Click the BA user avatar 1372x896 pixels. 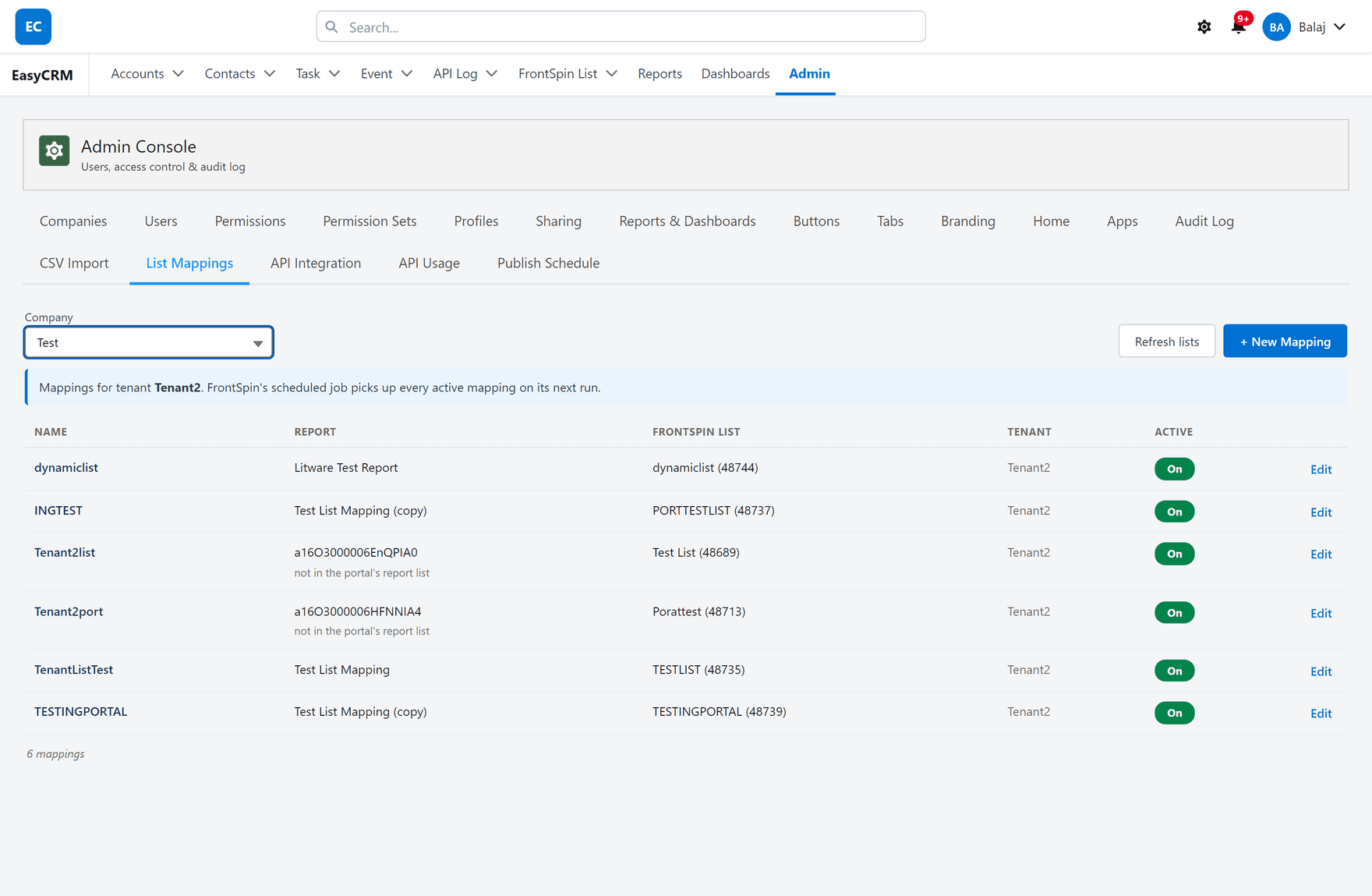[1276, 27]
